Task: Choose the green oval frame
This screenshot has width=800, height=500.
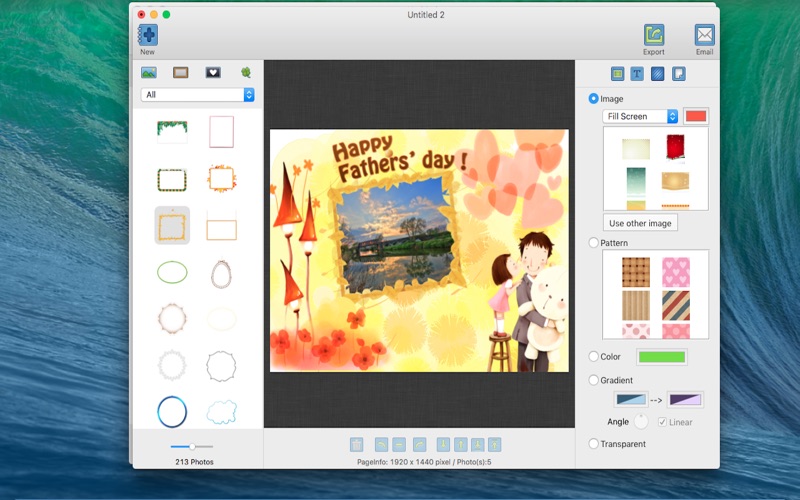Action: point(172,272)
